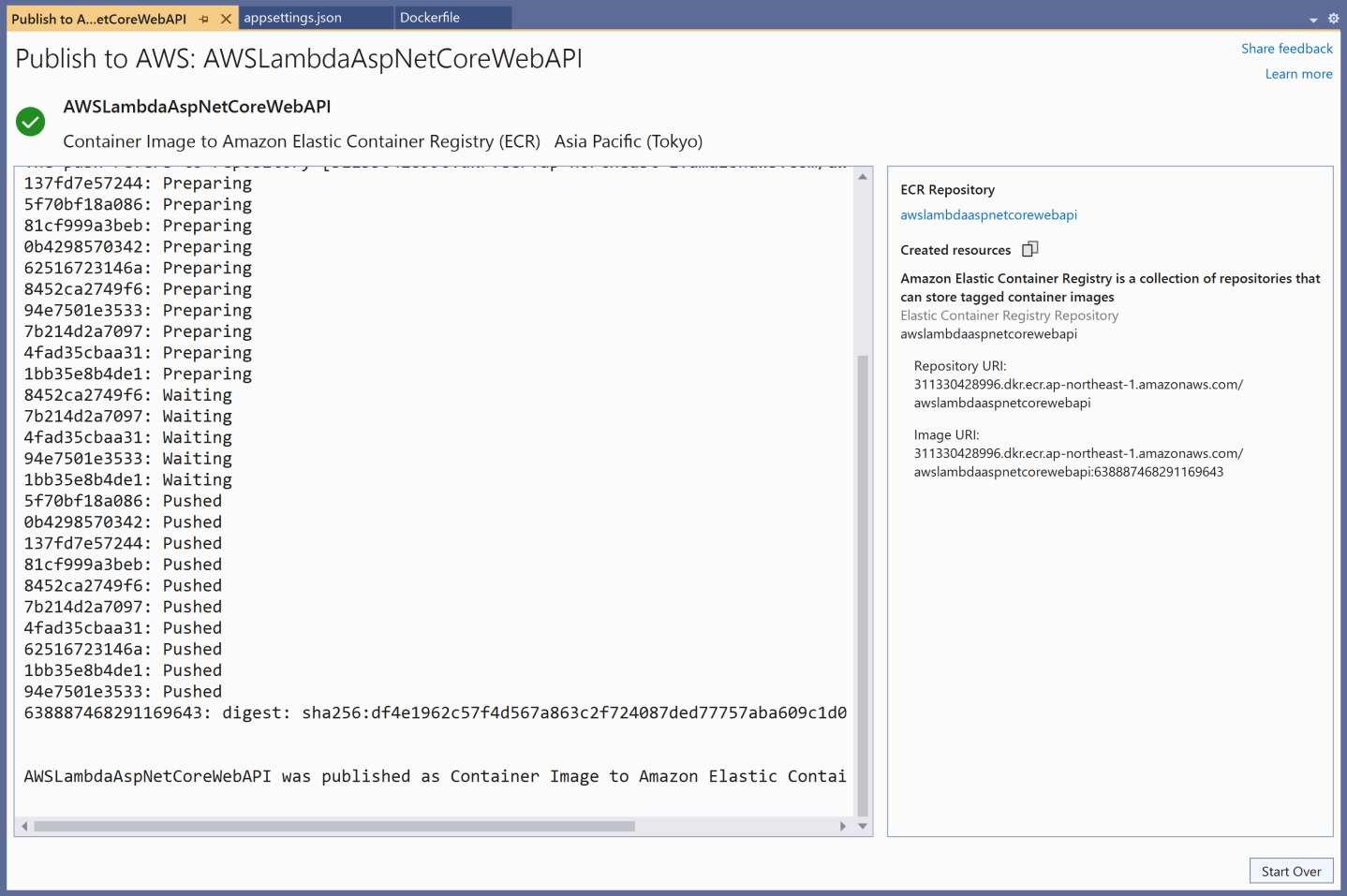Open the document tabs dropdown arrow
Screen dimensions: 1347x896
(1313, 20)
